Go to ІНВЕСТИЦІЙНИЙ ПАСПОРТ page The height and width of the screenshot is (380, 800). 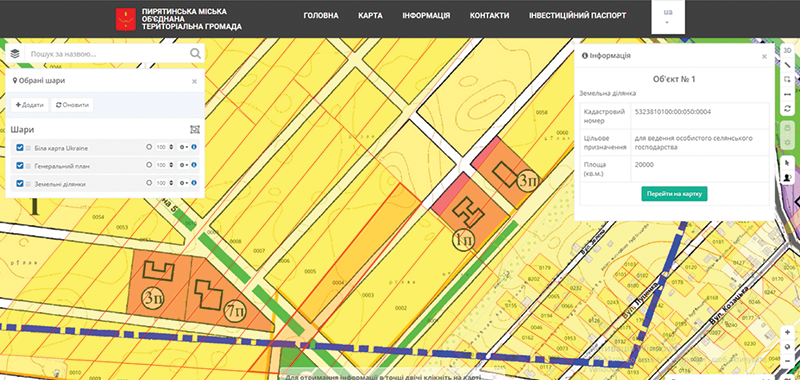click(x=578, y=16)
